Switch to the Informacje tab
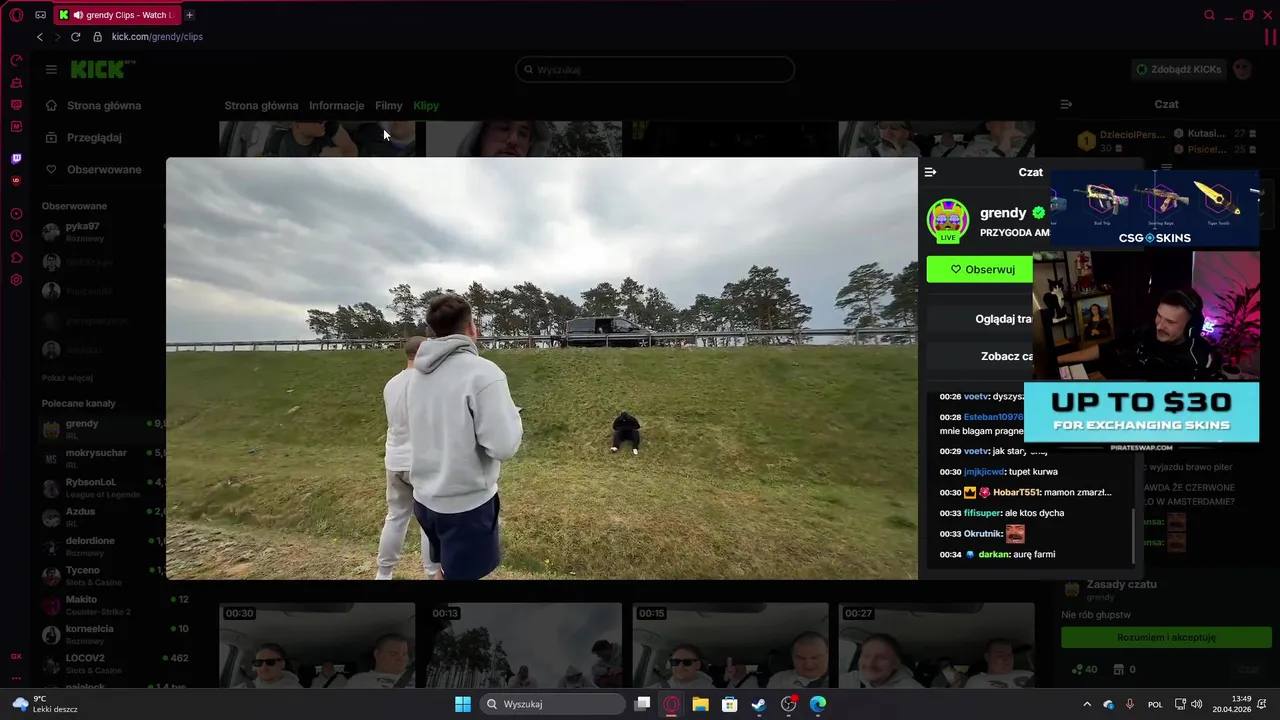This screenshot has width=1280, height=720. 336,105
